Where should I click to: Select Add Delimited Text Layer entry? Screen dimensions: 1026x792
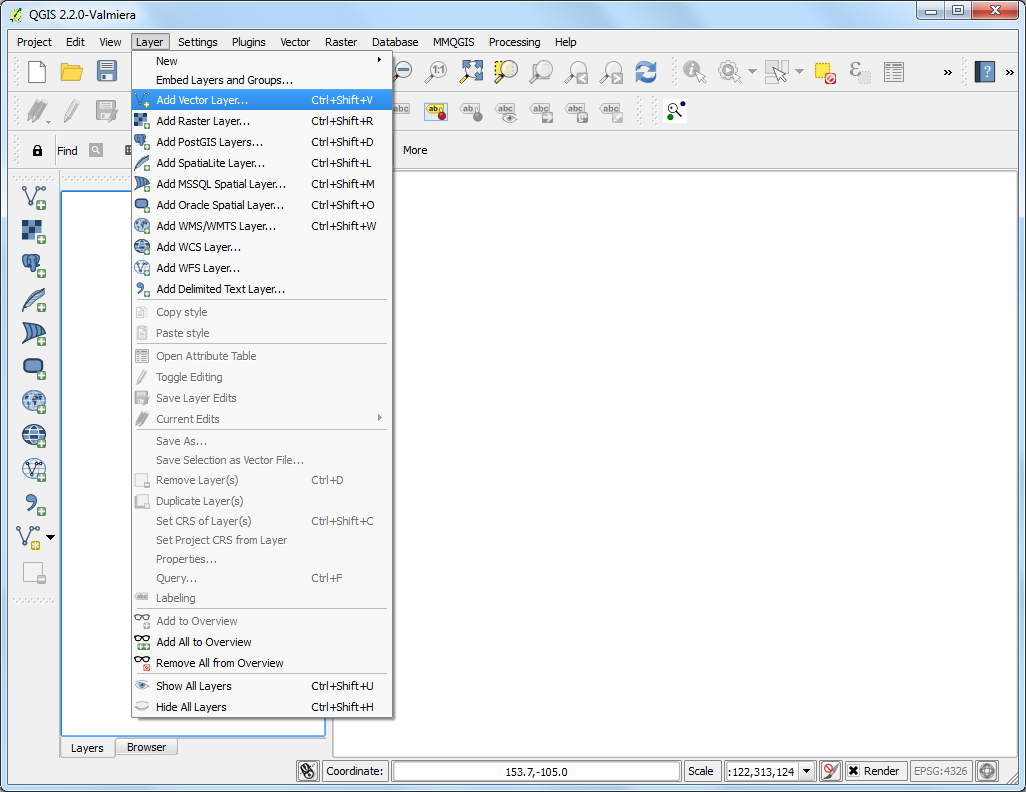262,289
